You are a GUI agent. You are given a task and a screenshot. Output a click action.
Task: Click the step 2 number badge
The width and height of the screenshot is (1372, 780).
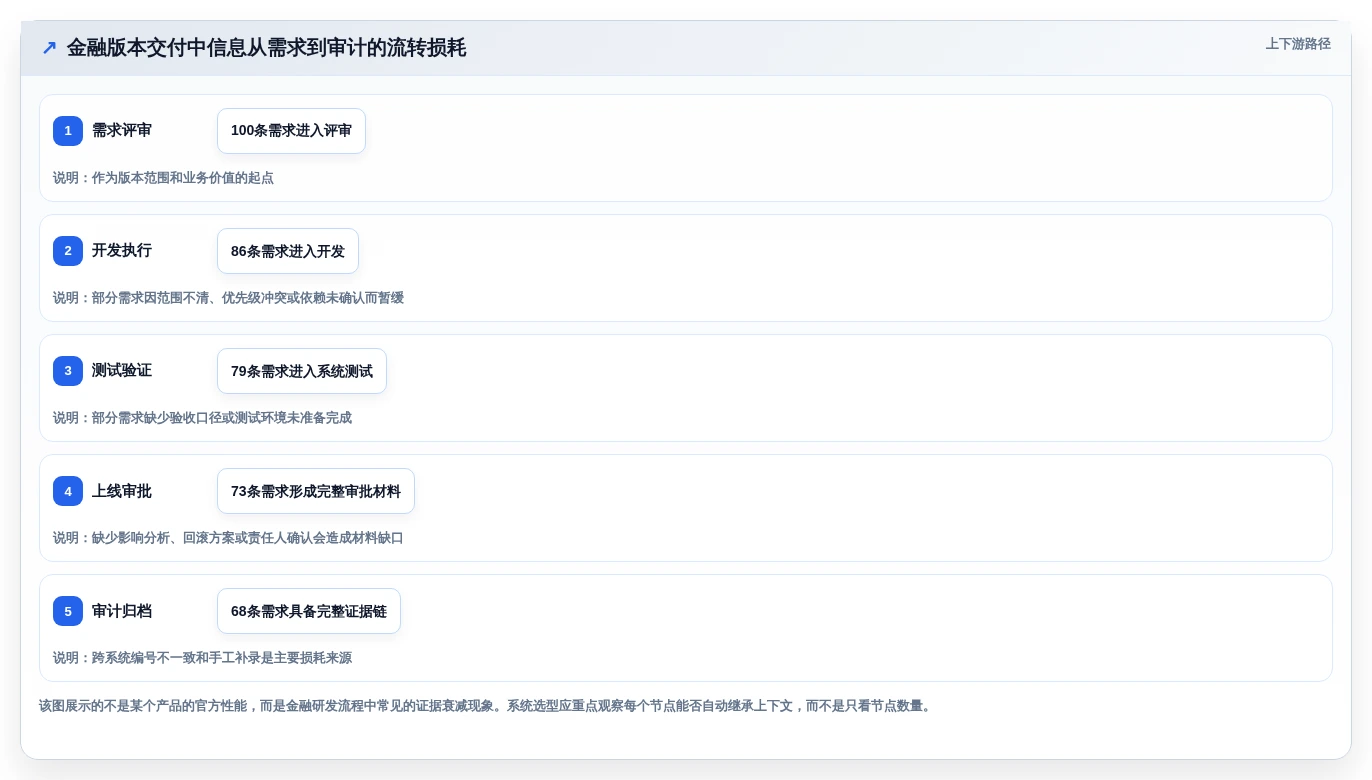coord(68,251)
